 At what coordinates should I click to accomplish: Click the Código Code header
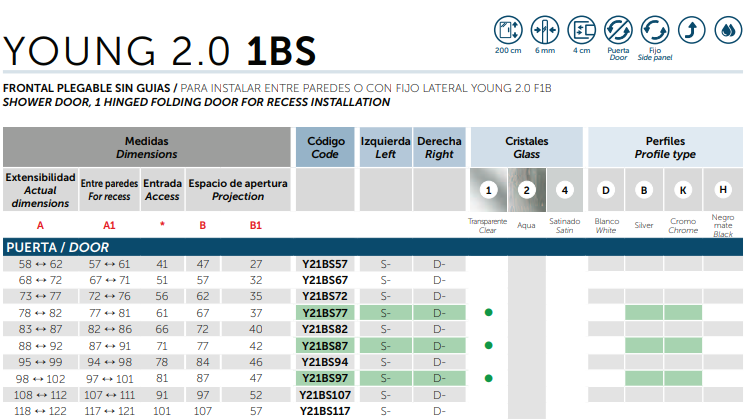pos(325,147)
